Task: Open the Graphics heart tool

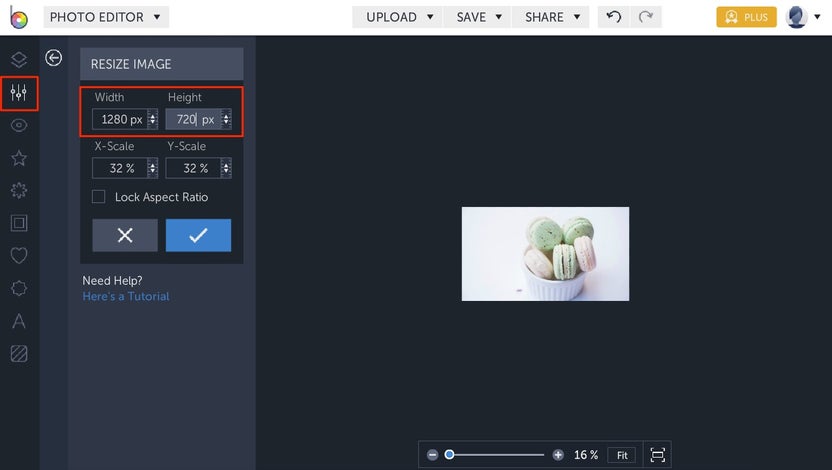Action: click(19, 256)
